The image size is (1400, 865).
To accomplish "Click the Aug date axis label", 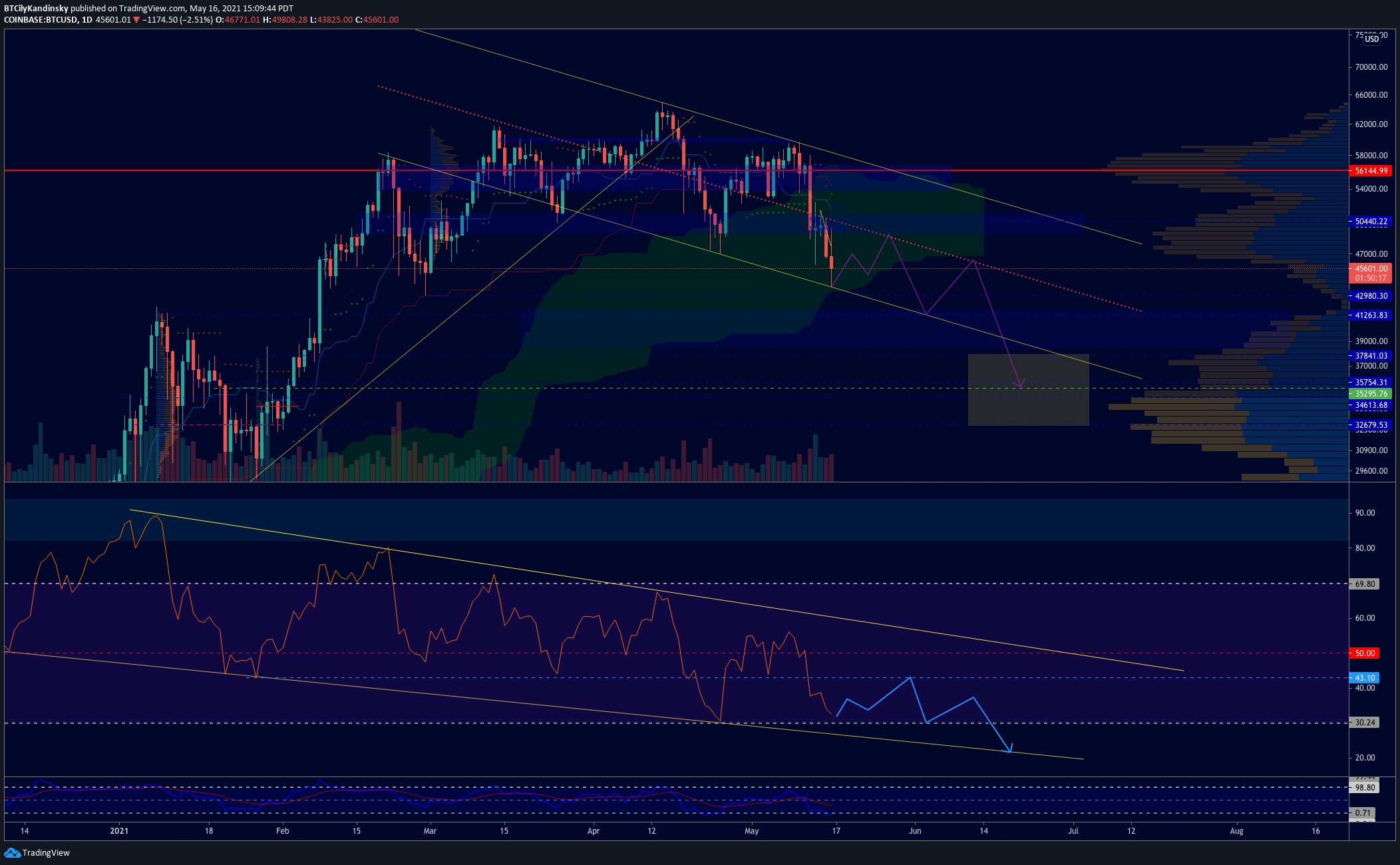I will 1236,831.
